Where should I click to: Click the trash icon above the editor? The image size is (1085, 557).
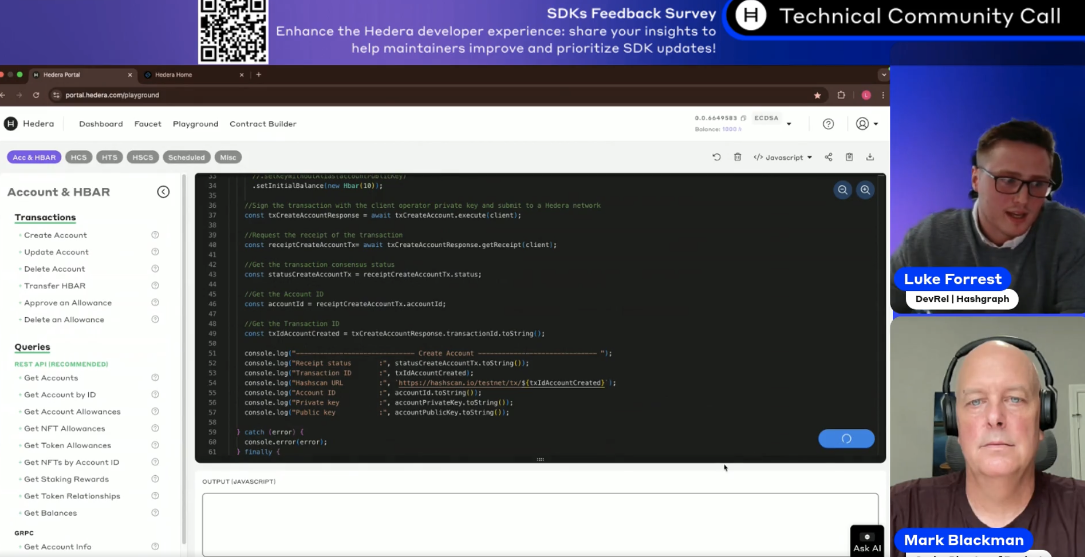pyautogui.click(x=737, y=157)
